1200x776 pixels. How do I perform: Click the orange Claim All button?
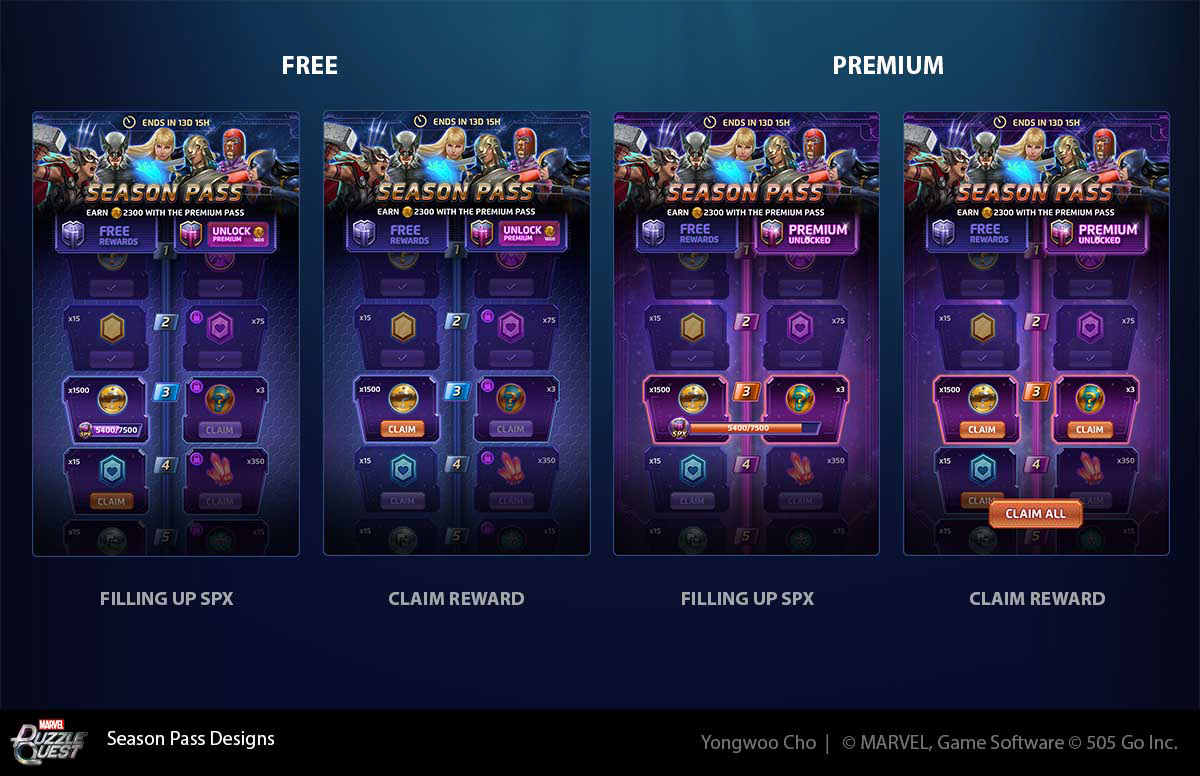click(x=1036, y=513)
